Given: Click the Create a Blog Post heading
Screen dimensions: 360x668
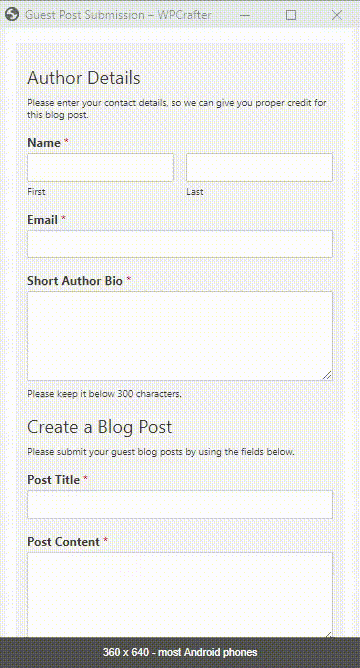Looking at the screenshot, I should pos(100,427).
